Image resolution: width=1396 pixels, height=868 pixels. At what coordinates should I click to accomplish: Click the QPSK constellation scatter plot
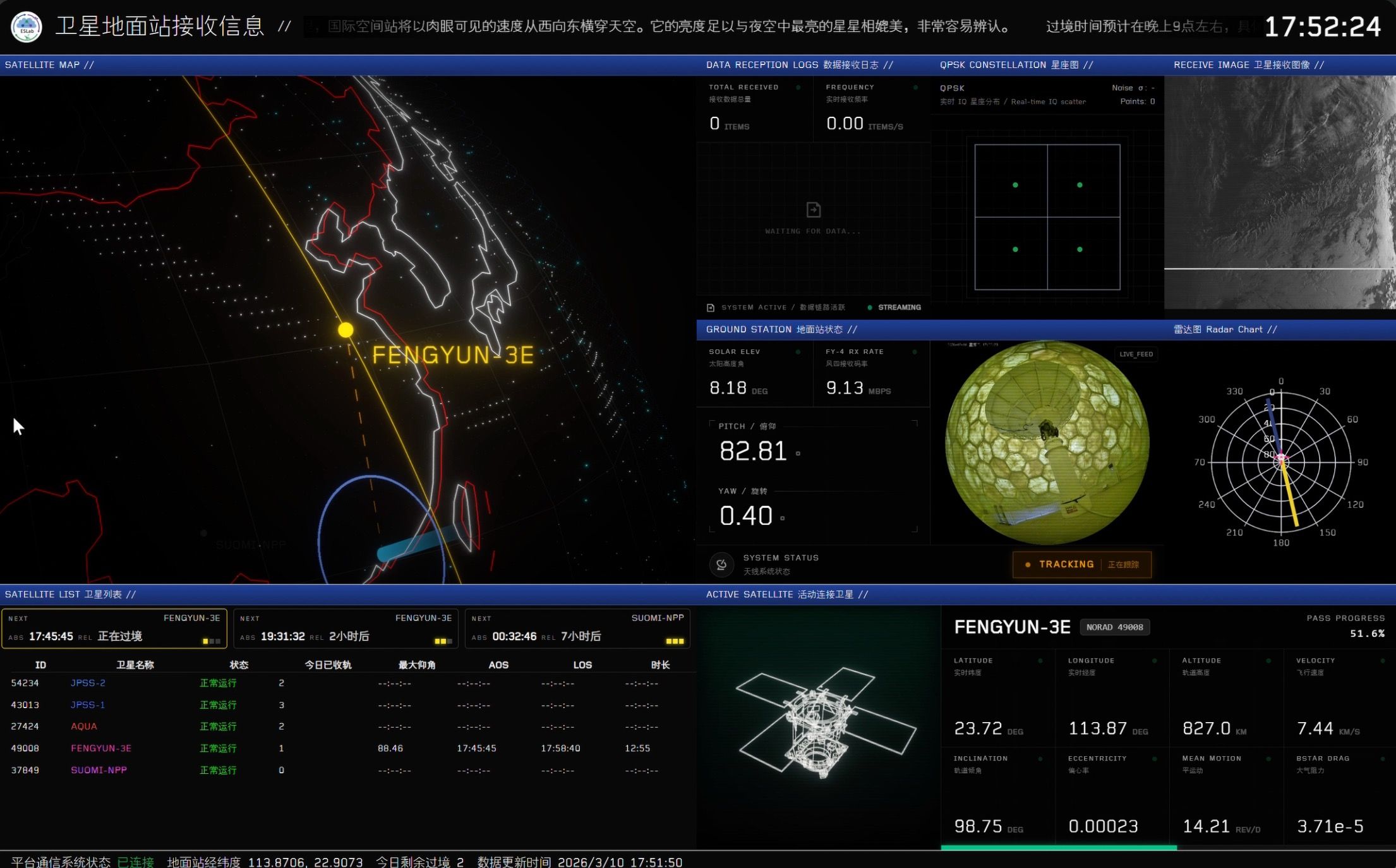[1047, 217]
